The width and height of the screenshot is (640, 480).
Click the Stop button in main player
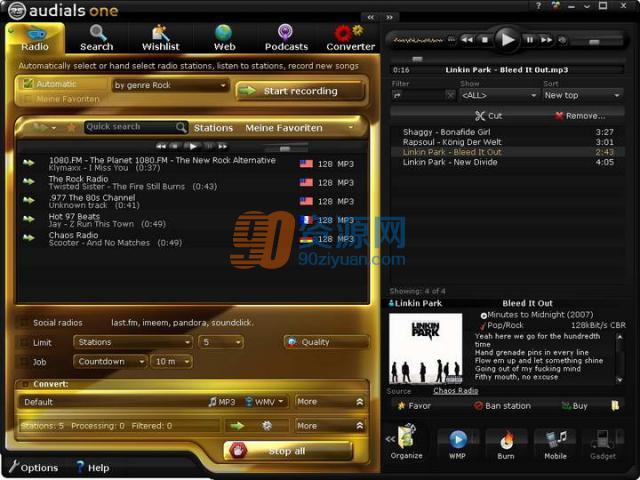point(484,40)
